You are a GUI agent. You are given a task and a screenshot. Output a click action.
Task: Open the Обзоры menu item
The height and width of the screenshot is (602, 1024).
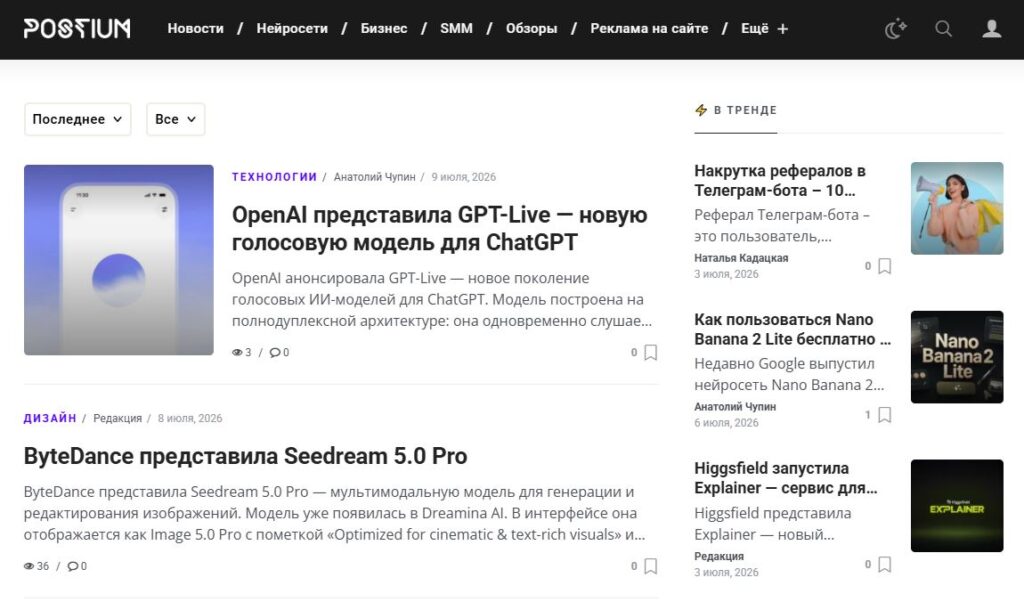(532, 29)
